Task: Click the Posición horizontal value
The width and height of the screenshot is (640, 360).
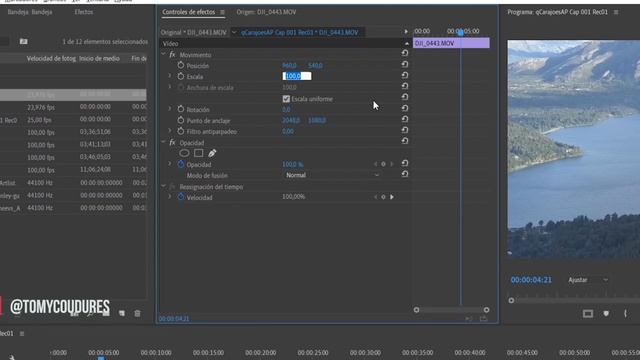Action: pyautogui.click(x=289, y=65)
